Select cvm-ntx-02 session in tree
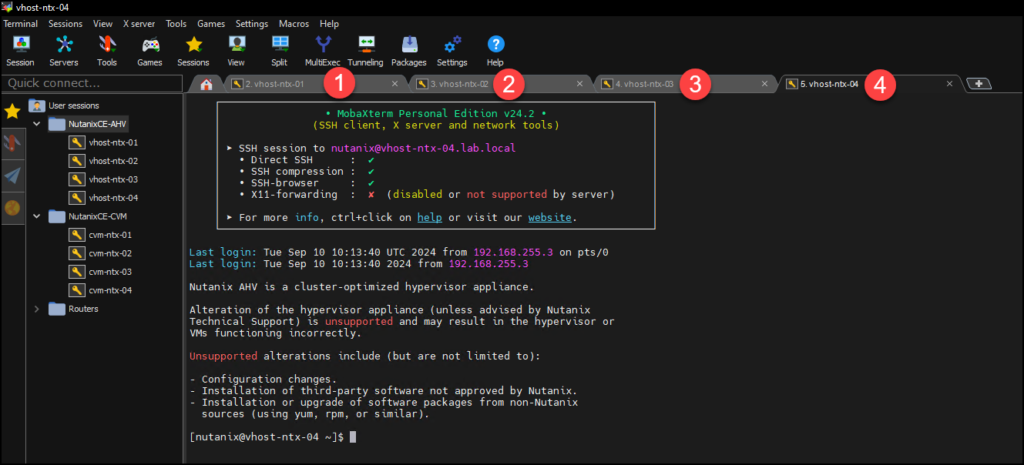 click(x=101, y=253)
